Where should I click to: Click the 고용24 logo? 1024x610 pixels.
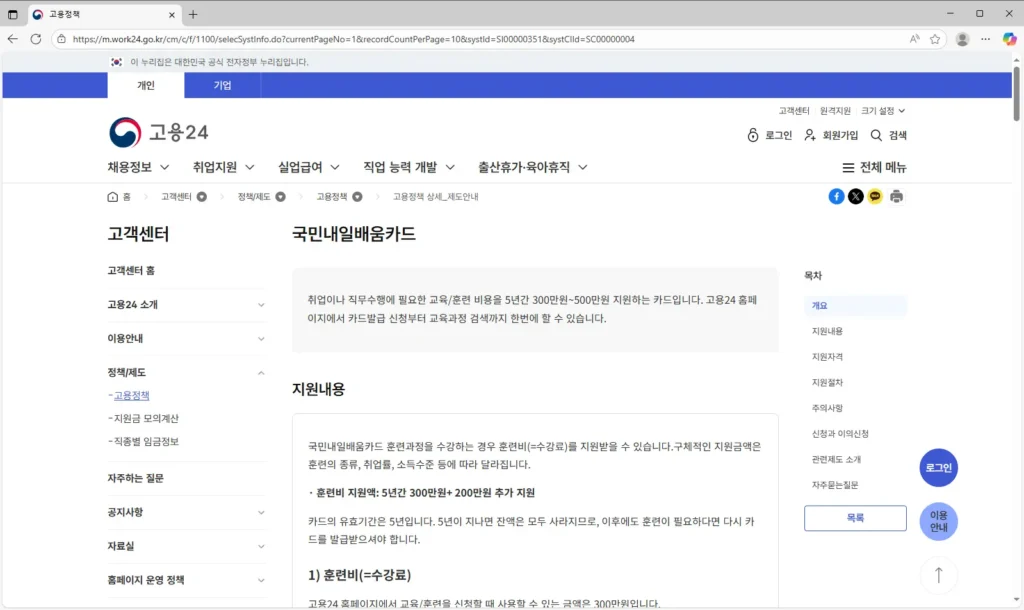click(x=158, y=133)
